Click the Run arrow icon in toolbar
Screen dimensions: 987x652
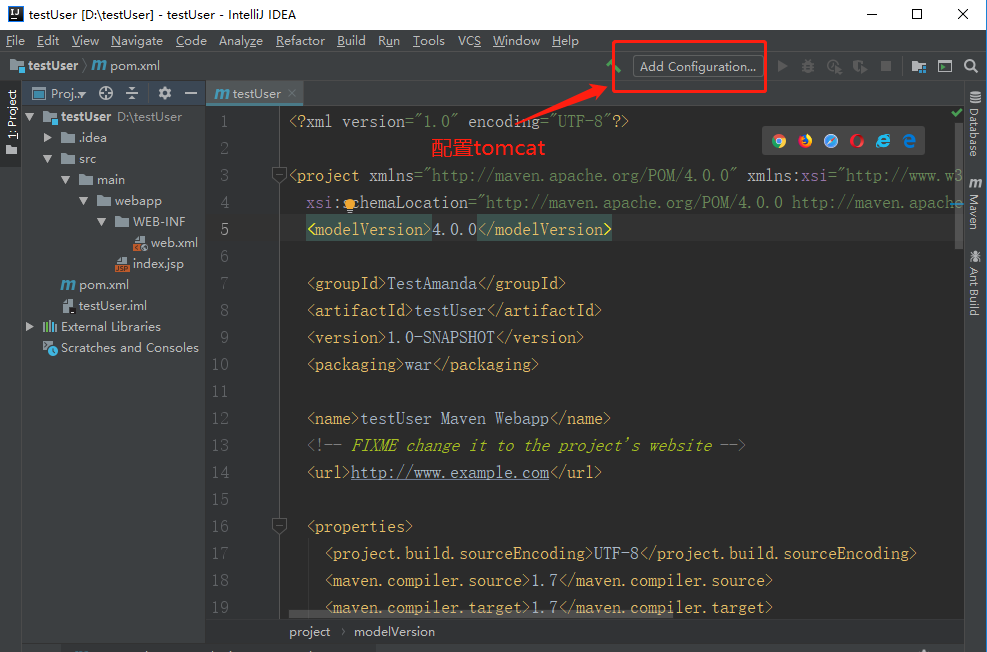pos(782,66)
